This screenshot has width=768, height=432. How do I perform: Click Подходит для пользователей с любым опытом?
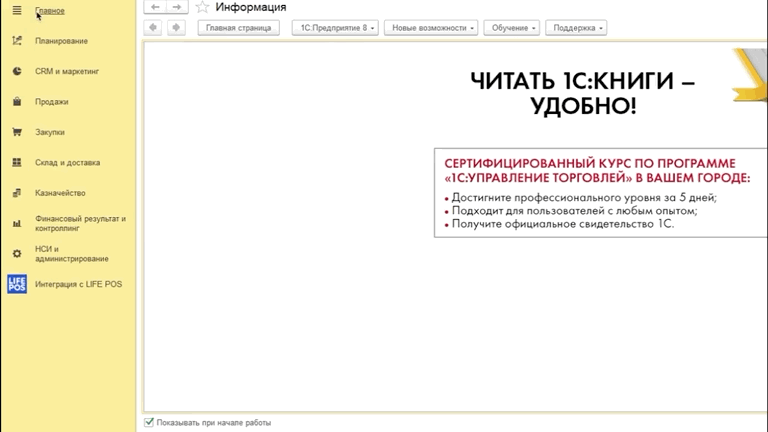574,211
